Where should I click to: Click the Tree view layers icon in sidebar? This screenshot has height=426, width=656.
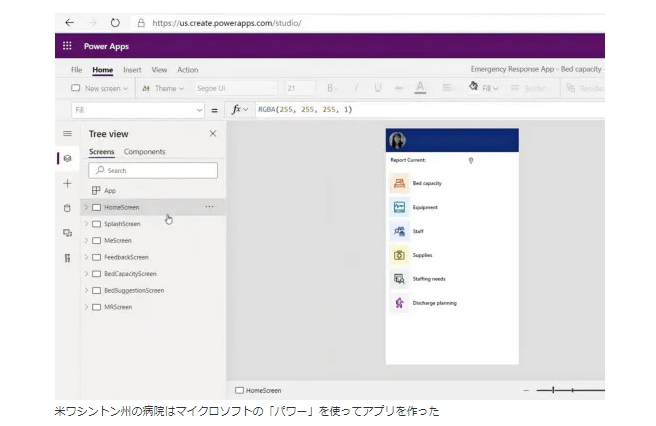[67, 158]
